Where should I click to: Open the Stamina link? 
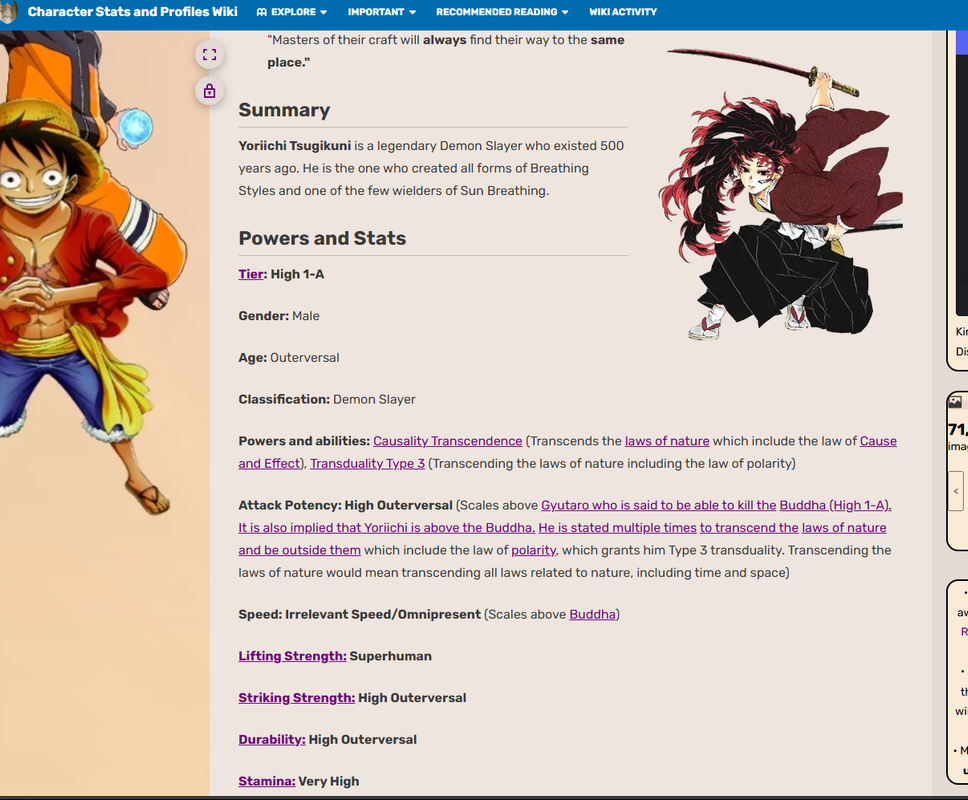tap(267, 781)
